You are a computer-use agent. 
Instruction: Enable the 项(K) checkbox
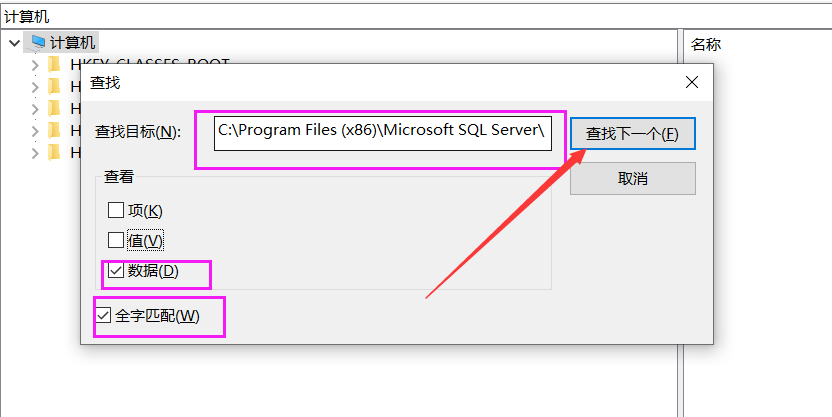(x=116, y=211)
